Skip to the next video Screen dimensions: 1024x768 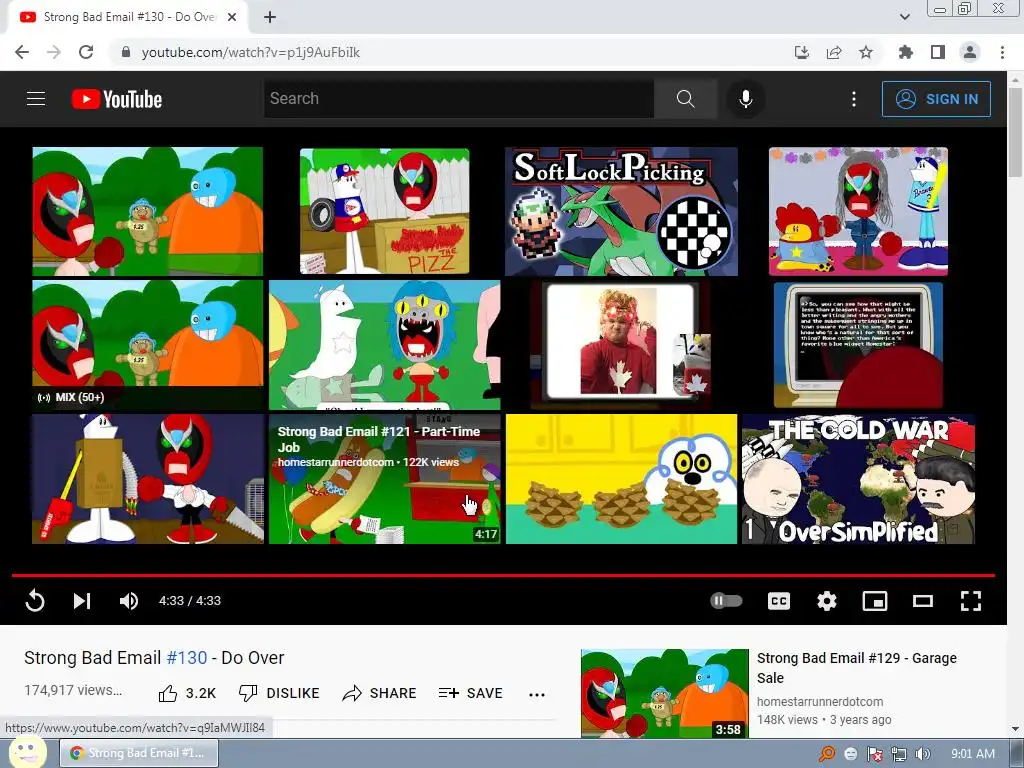[82, 601]
